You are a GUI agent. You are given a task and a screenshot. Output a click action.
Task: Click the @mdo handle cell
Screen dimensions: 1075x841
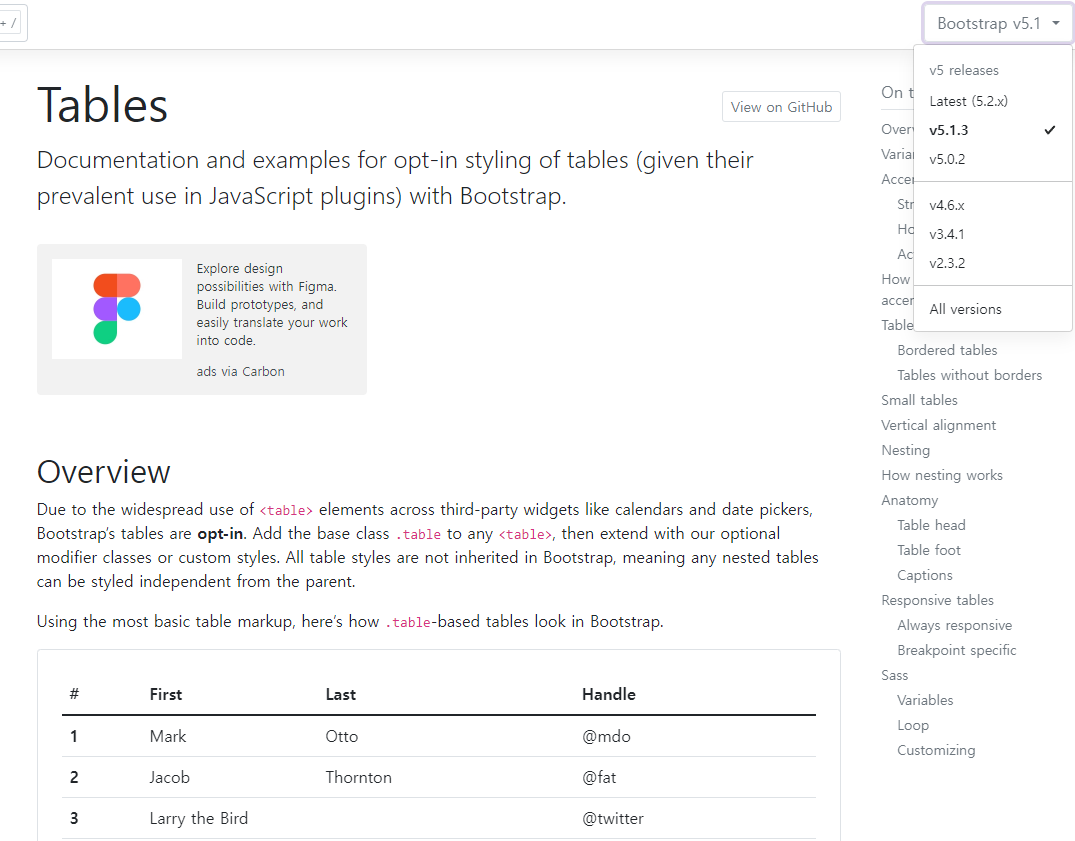tap(606, 736)
